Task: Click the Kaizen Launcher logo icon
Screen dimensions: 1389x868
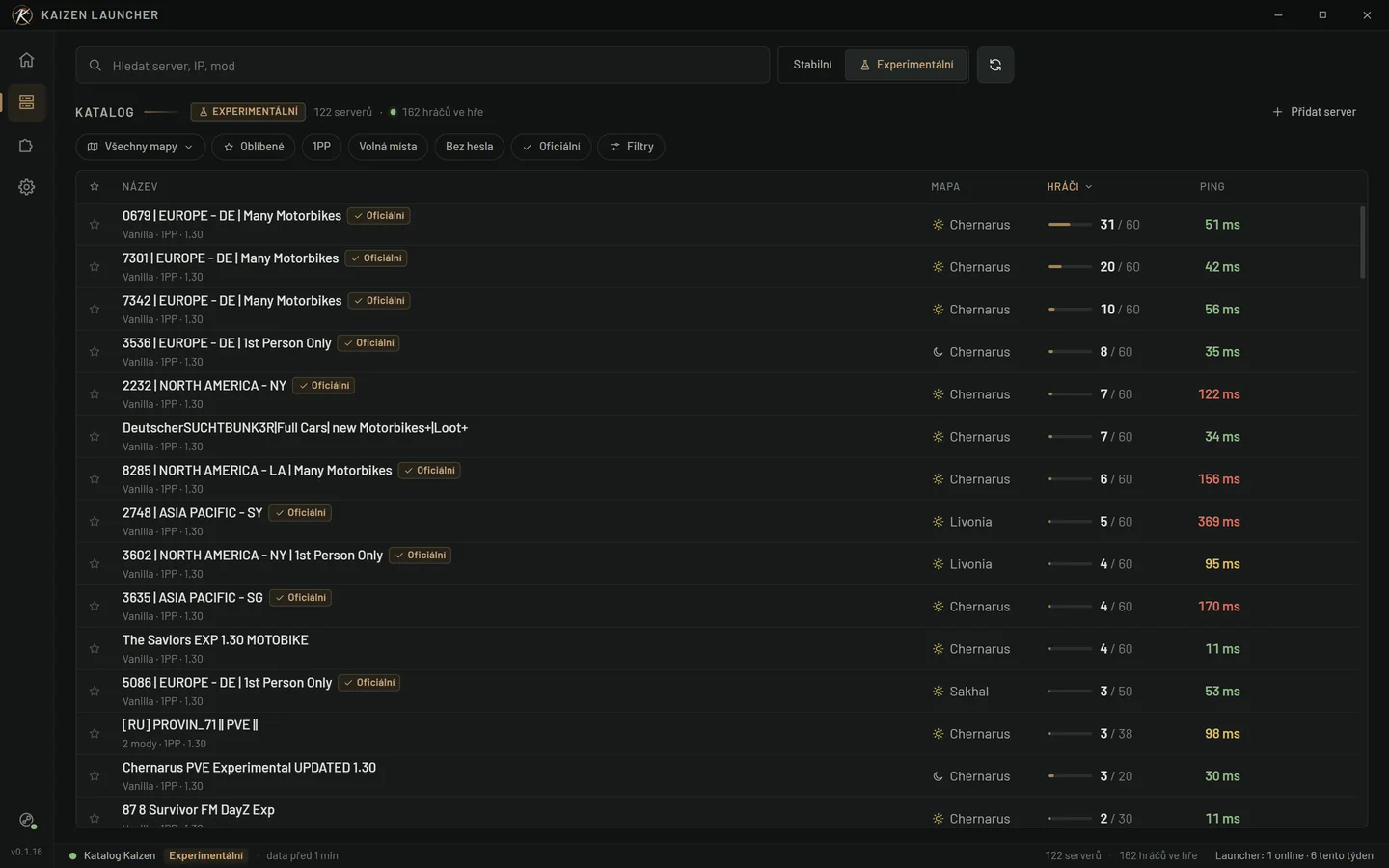Action: click(22, 15)
